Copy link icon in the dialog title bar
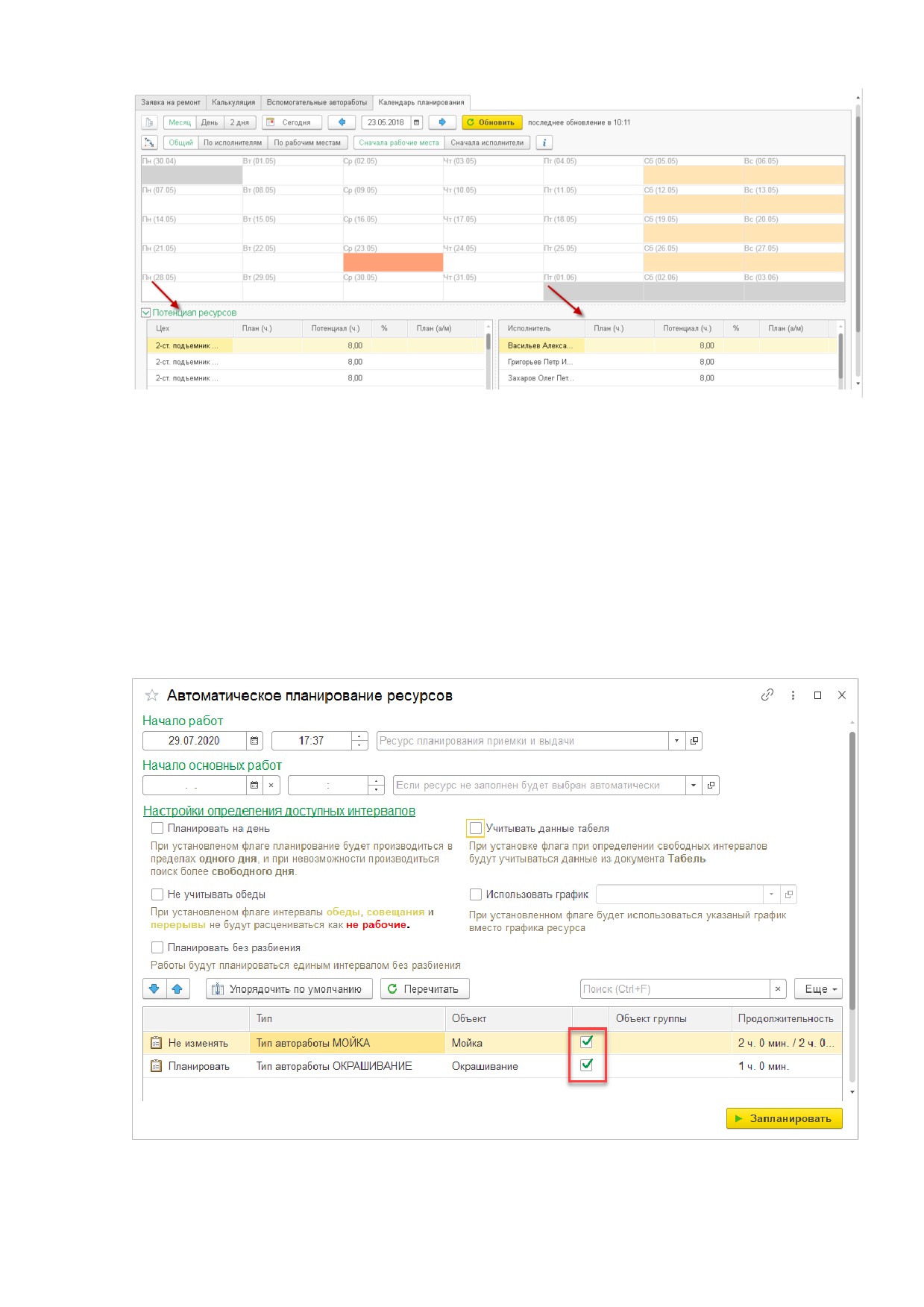This screenshot has width=924, height=1307. 767,695
